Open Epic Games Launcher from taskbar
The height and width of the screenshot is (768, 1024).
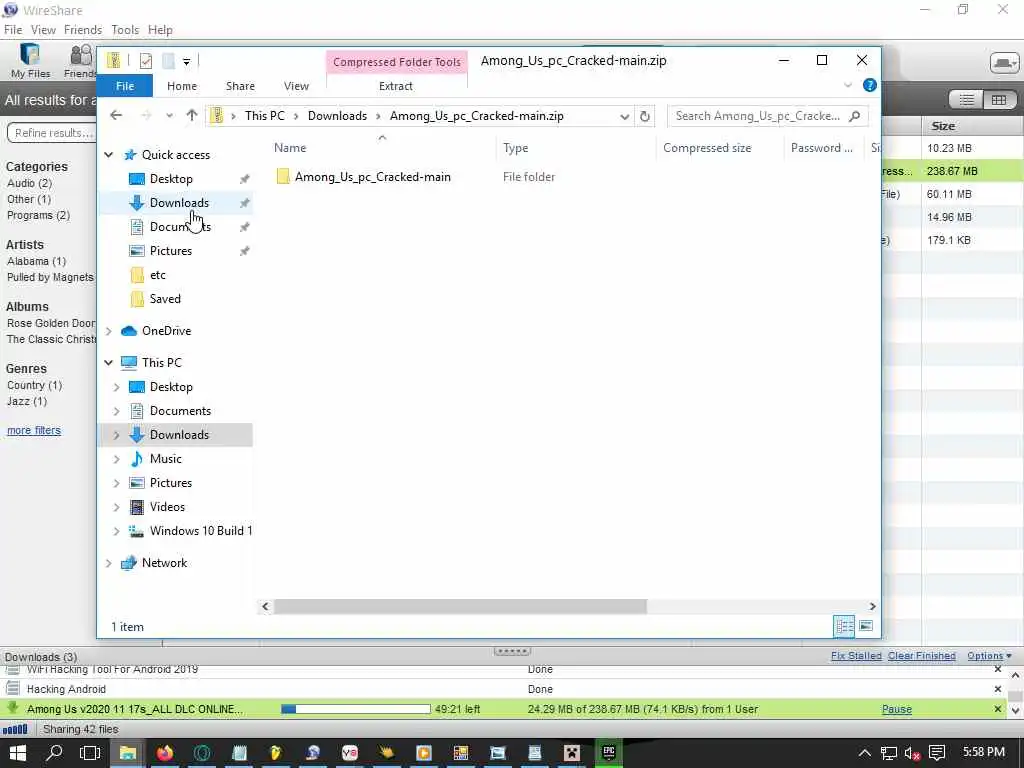(609, 754)
